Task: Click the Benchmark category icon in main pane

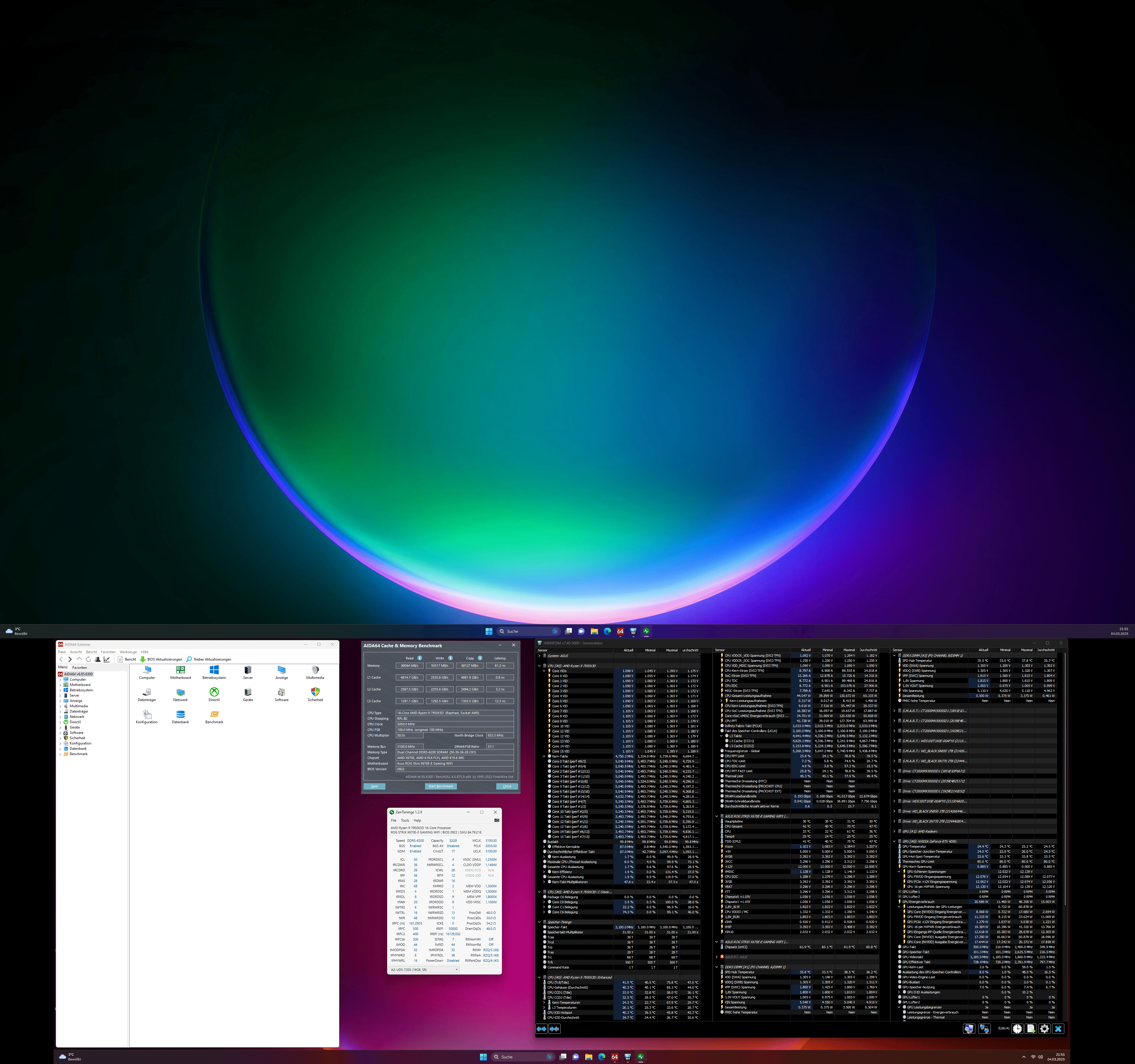Action: pyautogui.click(x=214, y=715)
